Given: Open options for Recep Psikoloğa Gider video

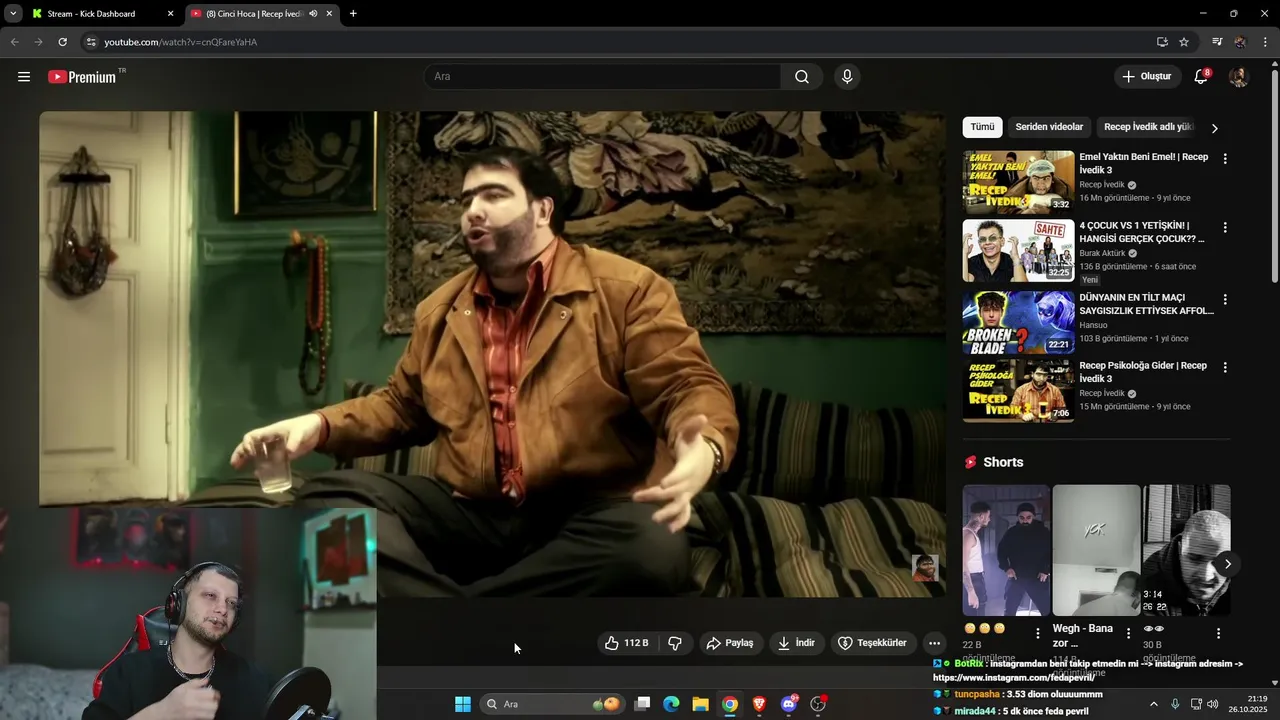Looking at the screenshot, I should 1225,367.
